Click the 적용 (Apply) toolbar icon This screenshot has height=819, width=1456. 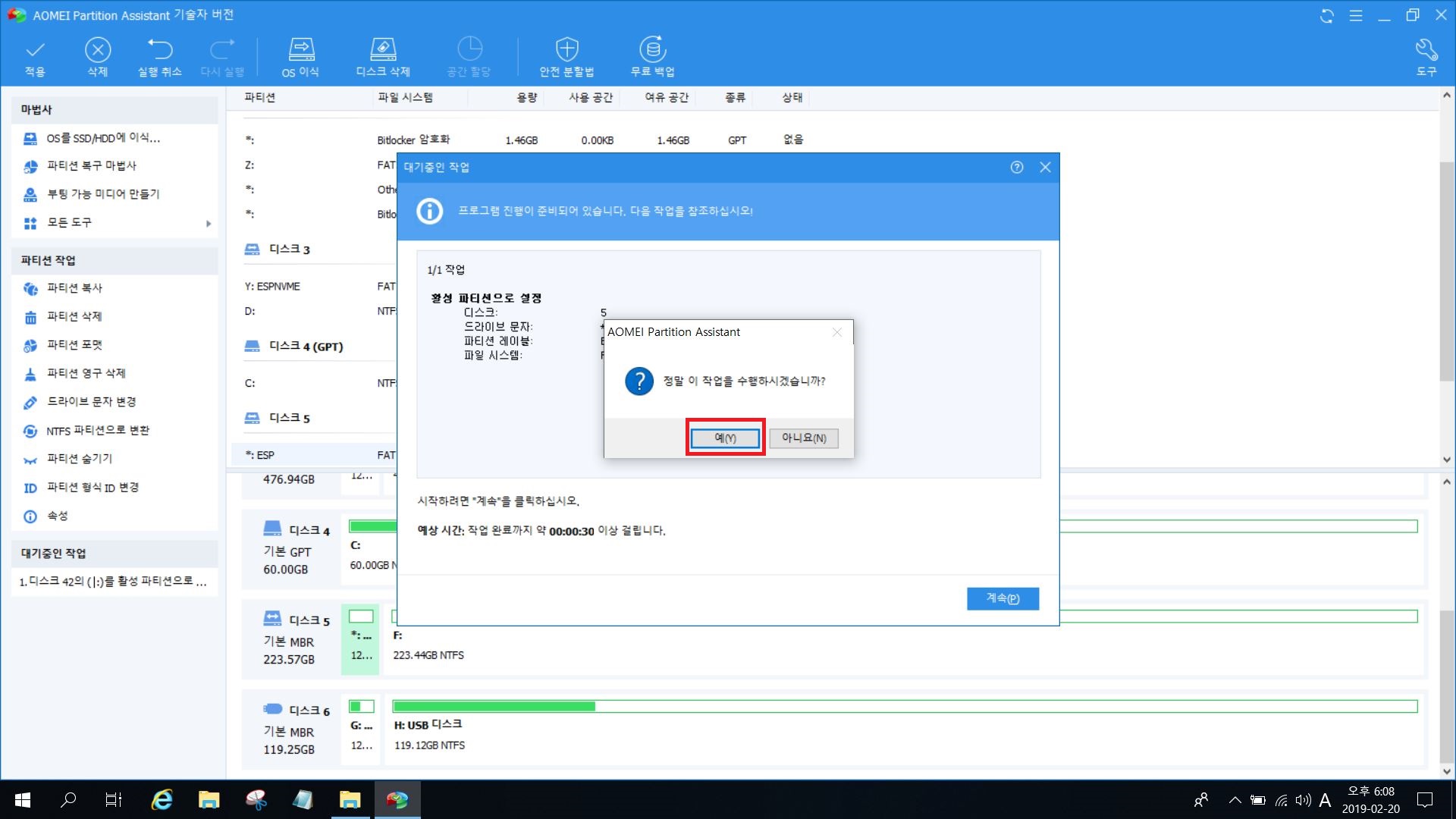pos(35,58)
